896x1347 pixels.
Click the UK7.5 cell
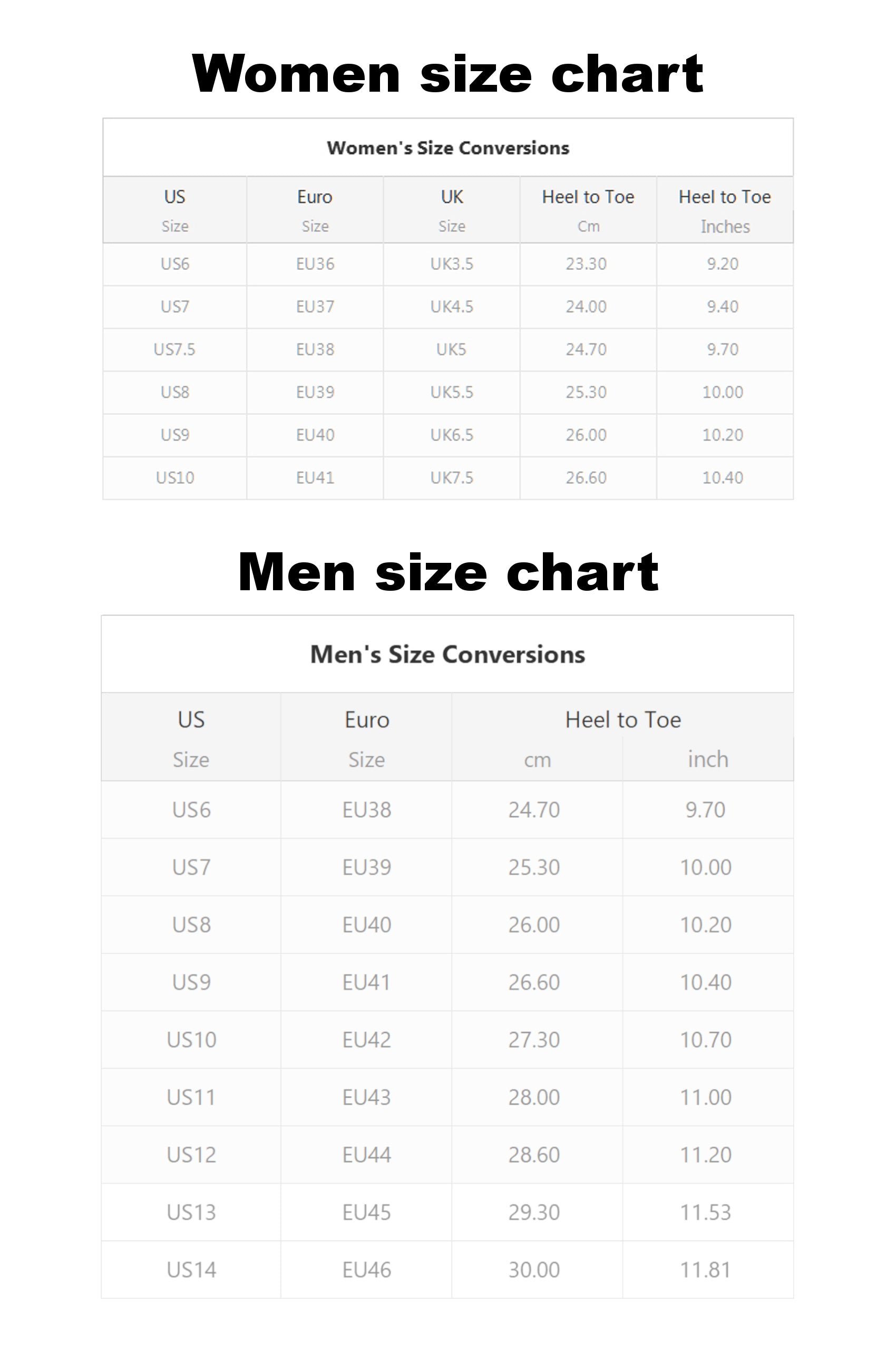point(452,477)
